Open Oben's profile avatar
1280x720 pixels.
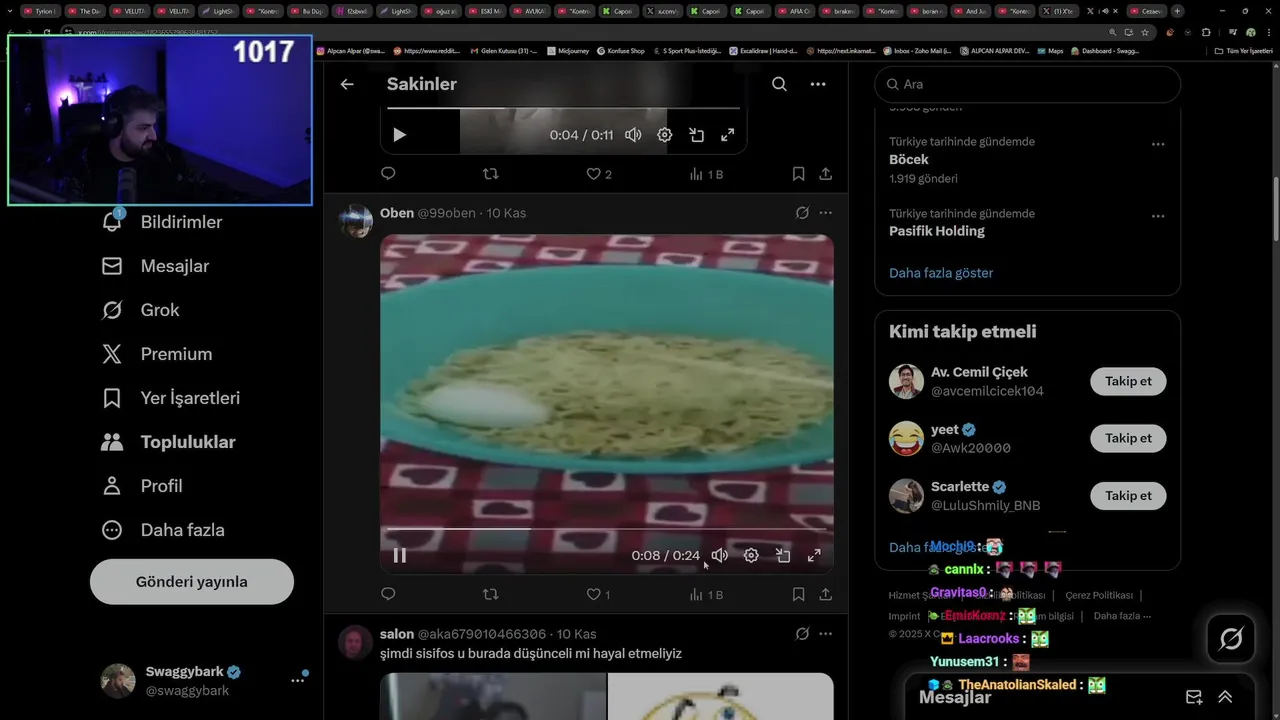pyautogui.click(x=356, y=220)
